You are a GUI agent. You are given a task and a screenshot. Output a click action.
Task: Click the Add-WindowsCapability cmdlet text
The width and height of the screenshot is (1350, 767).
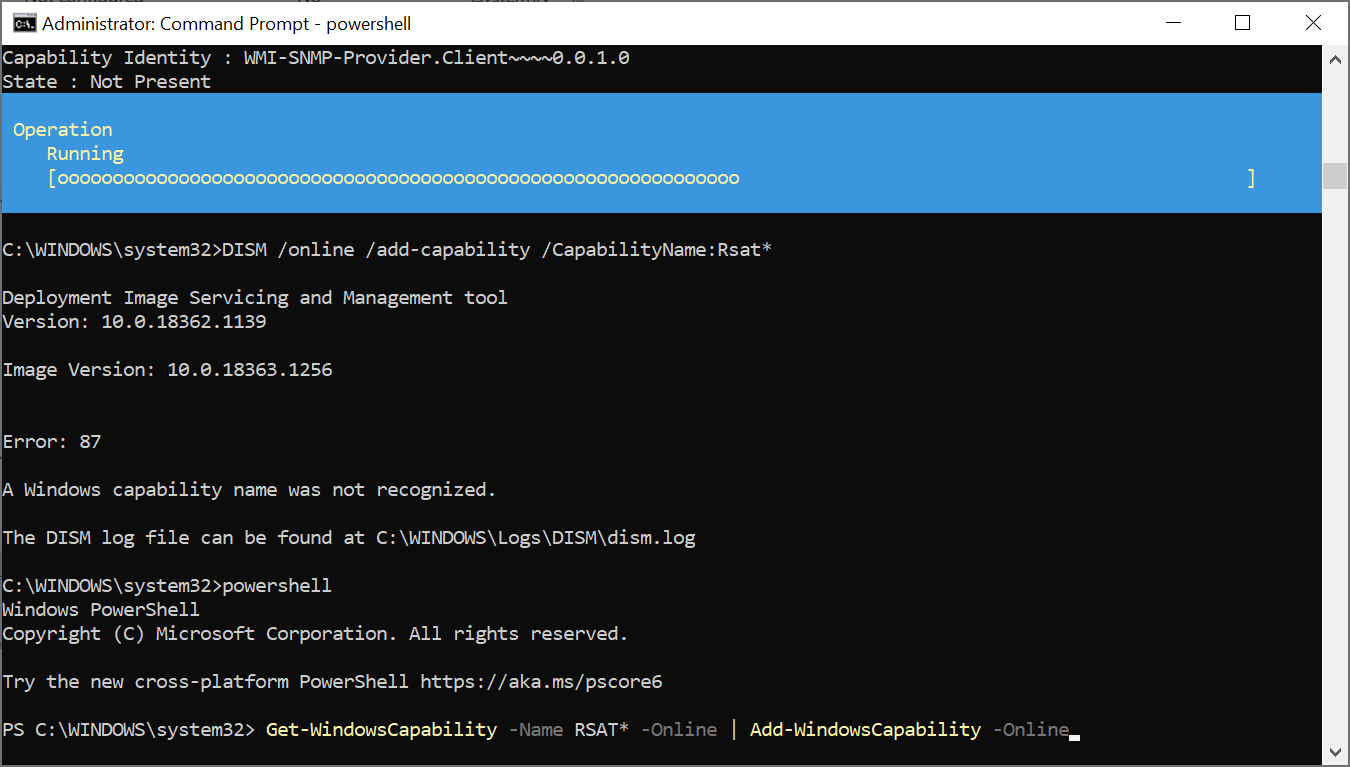pyautogui.click(x=865, y=730)
